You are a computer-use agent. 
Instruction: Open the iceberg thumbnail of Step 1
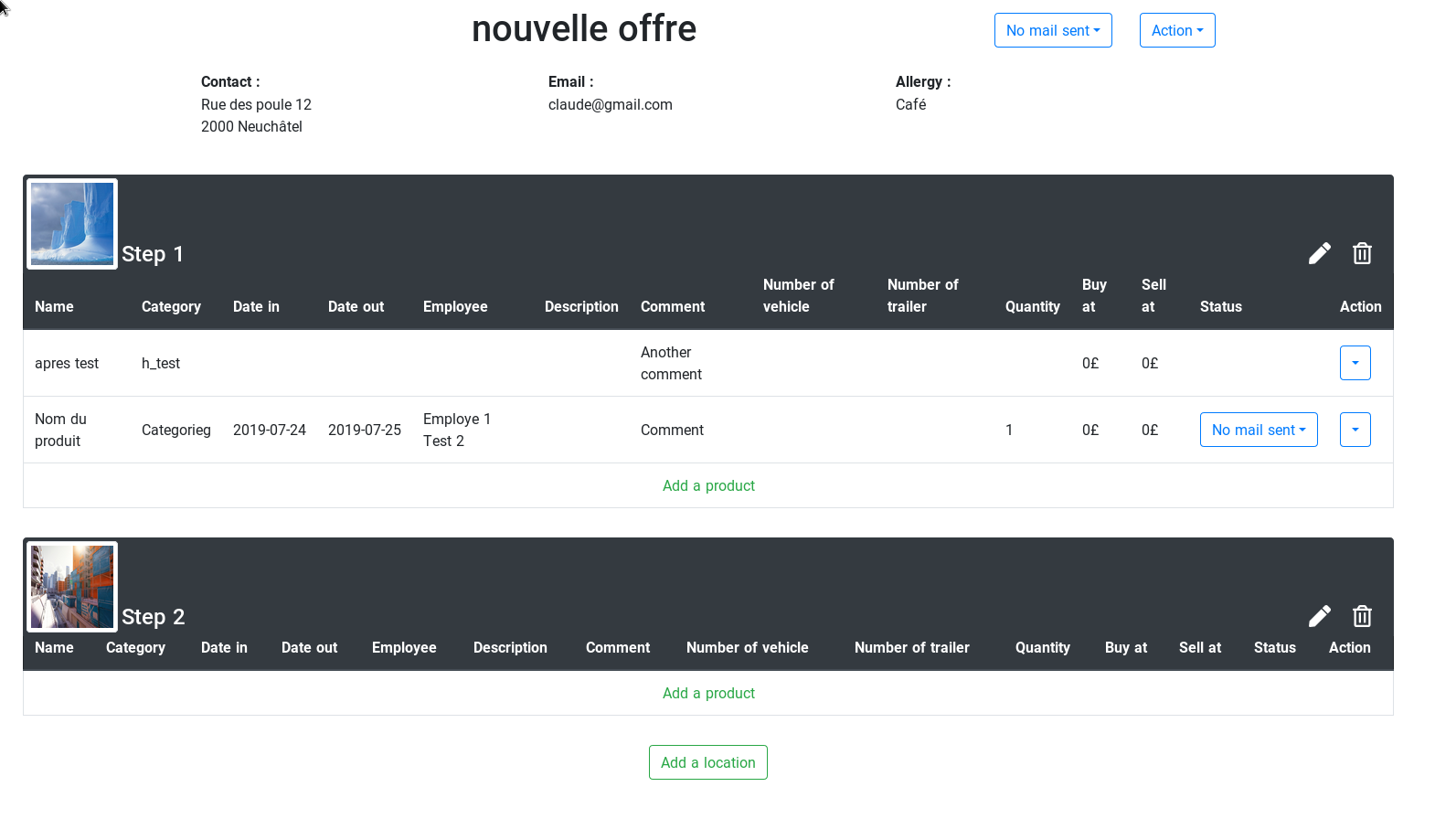point(72,224)
